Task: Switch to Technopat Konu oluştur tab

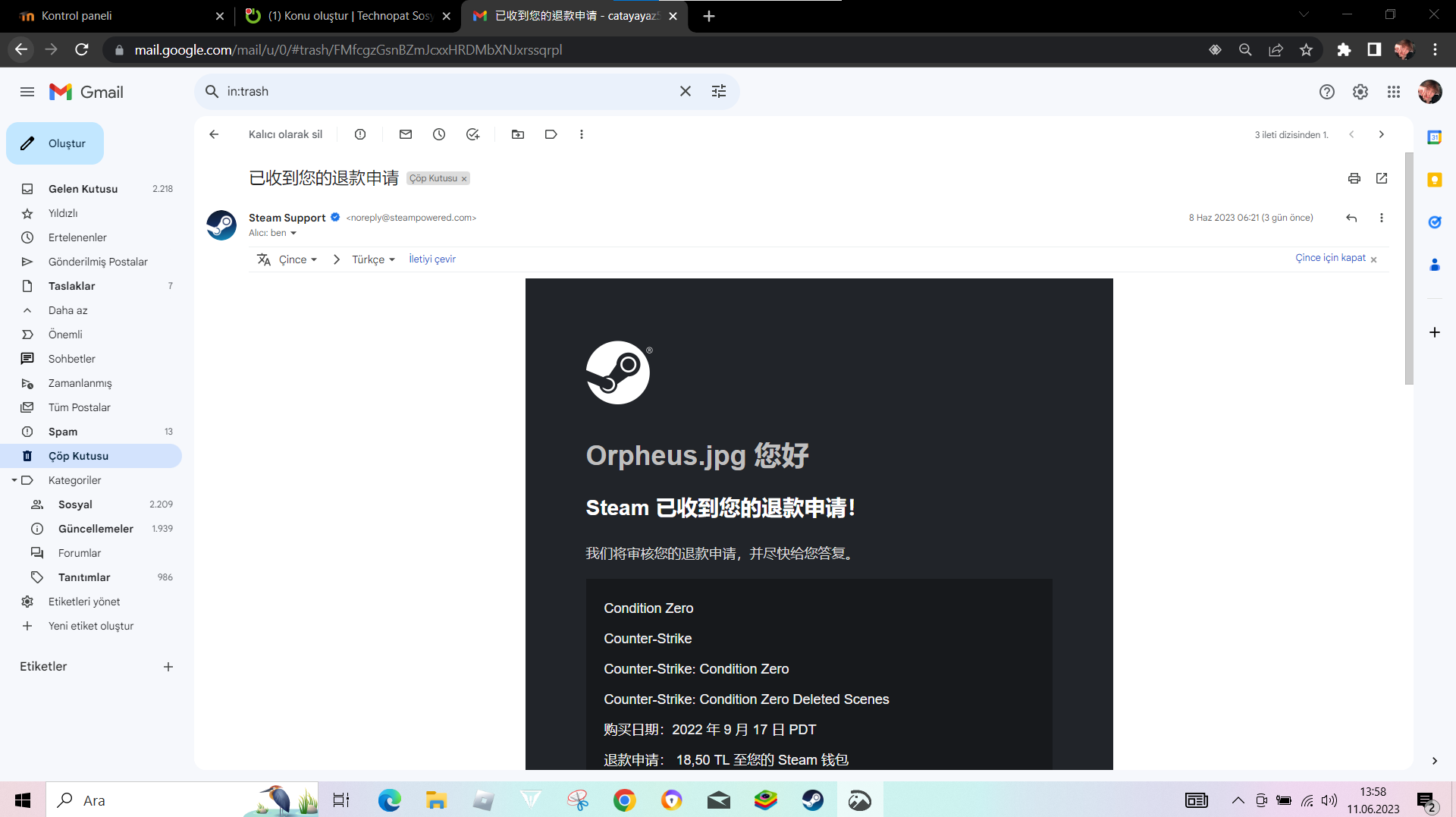Action: coord(349,16)
